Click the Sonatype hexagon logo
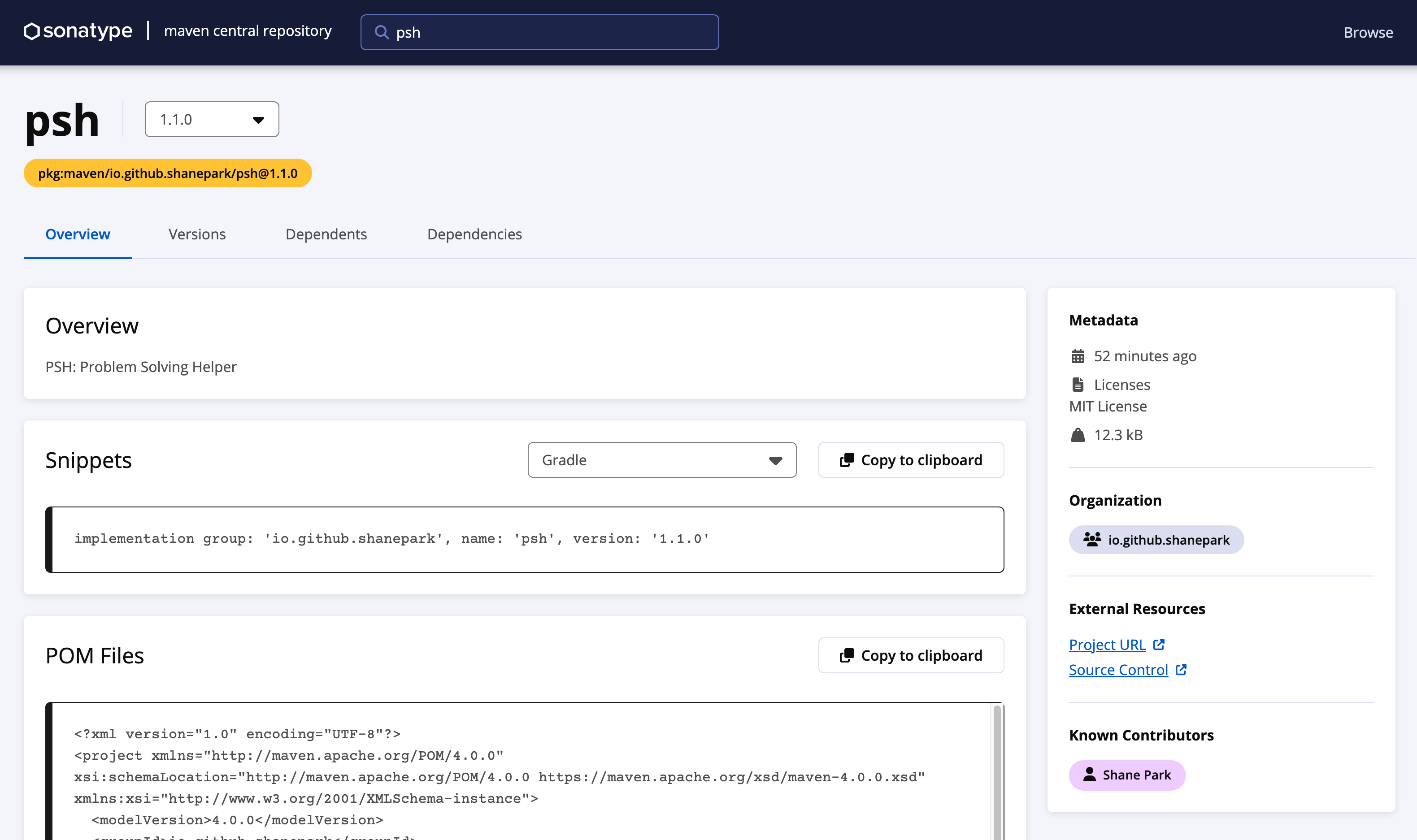Viewport: 1417px width, 840px height. coord(32,31)
